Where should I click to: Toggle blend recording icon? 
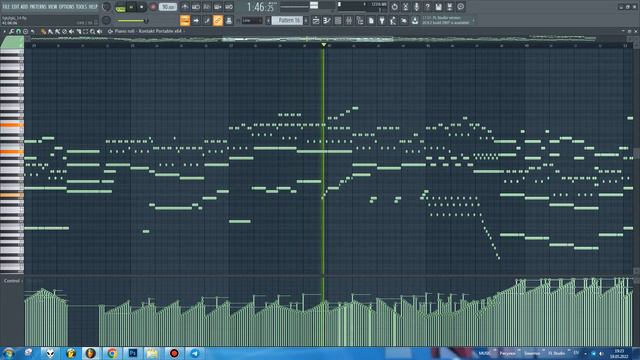pyautogui.click(x=218, y=7)
